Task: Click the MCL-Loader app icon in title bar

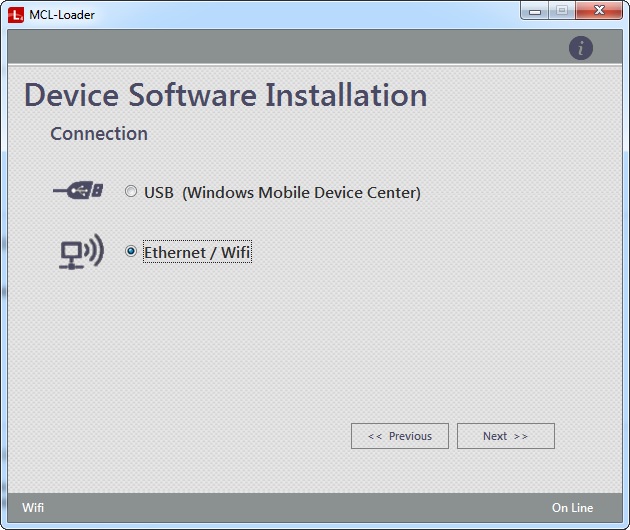Action: tap(16, 14)
